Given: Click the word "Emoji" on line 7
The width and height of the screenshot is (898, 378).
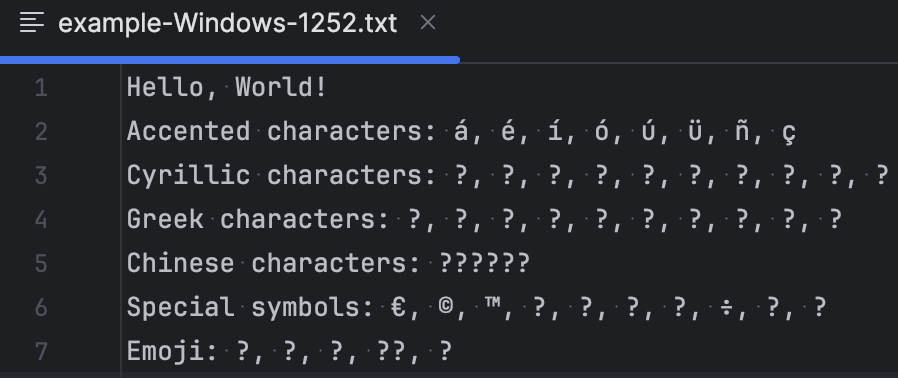Looking at the screenshot, I should 166,351.
